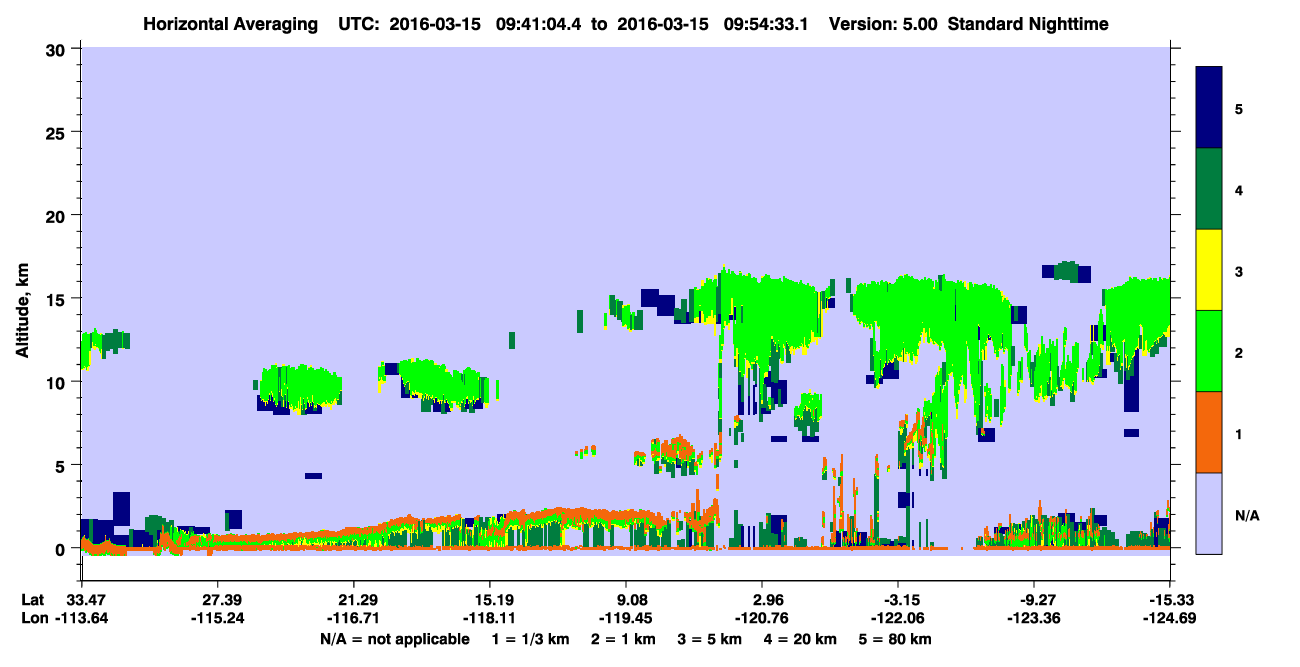Screen dimensions: 1300x667
Task: Click the 'Standard Nighttime' label
Action: coord(1028,23)
